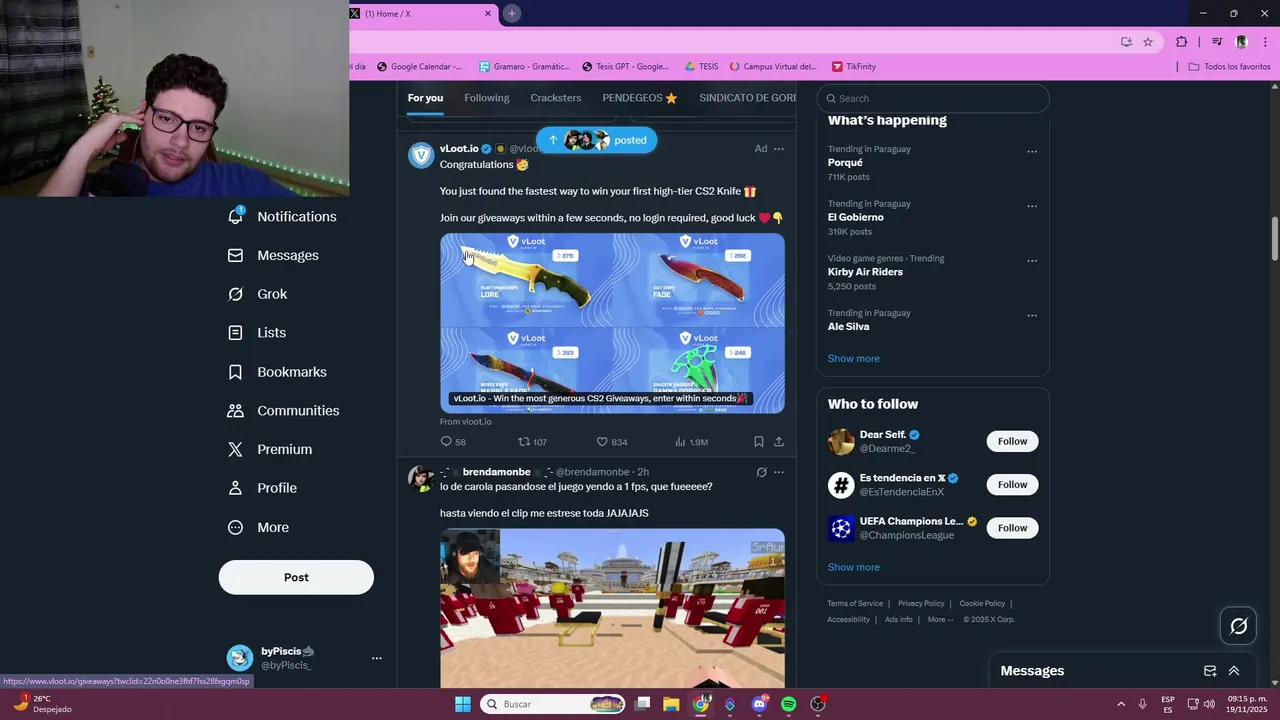1280x720 pixels.
Task: Click the page vertical scrollbar
Action: (x=1275, y=238)
